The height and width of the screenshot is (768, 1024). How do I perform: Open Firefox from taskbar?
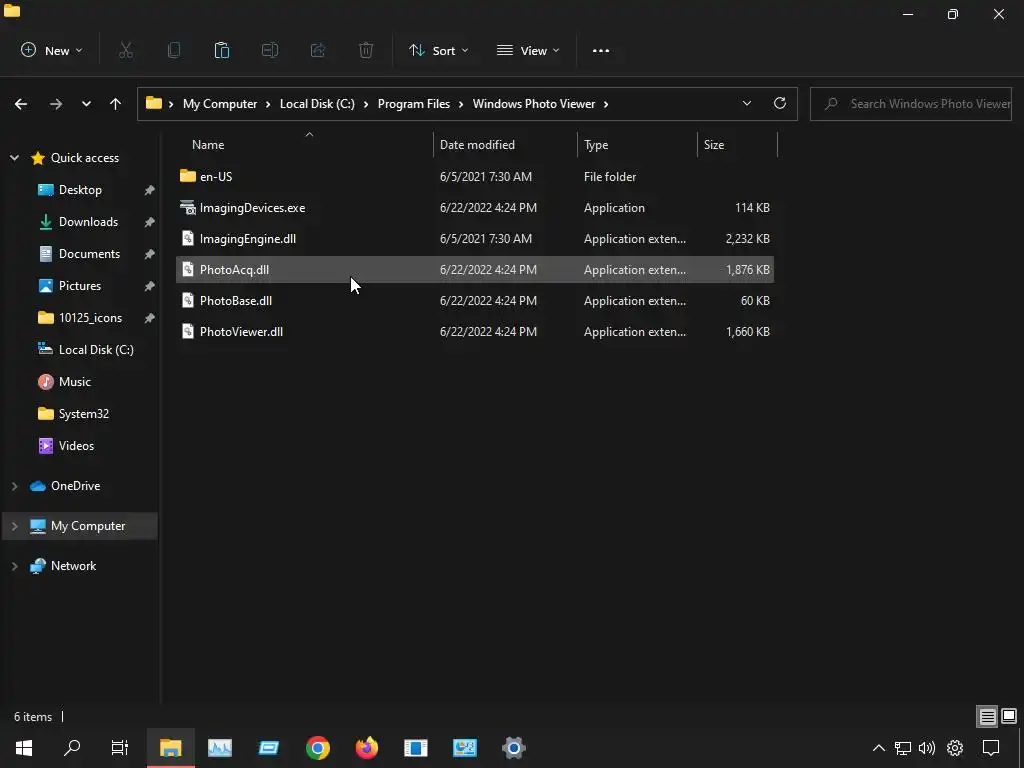(366, 748)
